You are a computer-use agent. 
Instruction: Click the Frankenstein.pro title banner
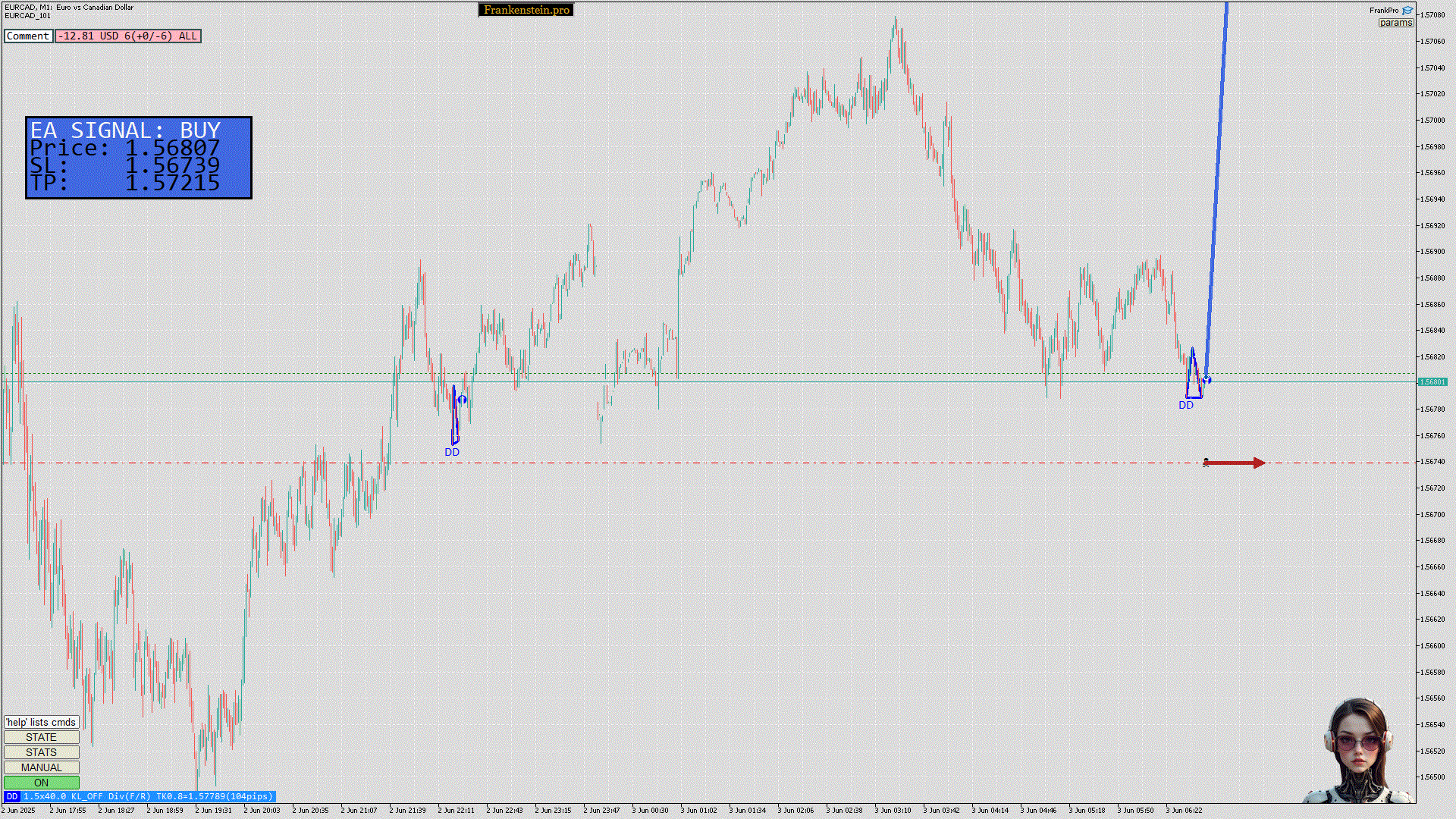[526, 10]
